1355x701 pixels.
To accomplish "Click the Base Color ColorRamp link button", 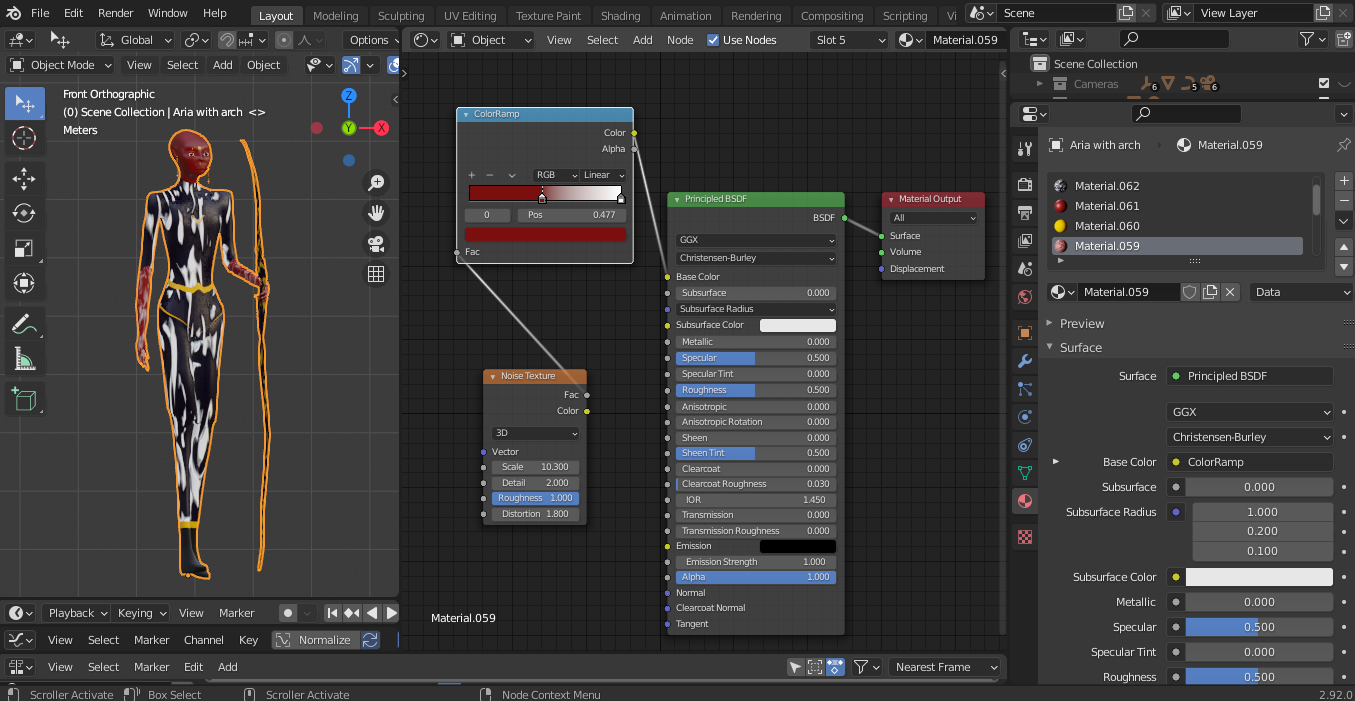I will [1250, 462].
